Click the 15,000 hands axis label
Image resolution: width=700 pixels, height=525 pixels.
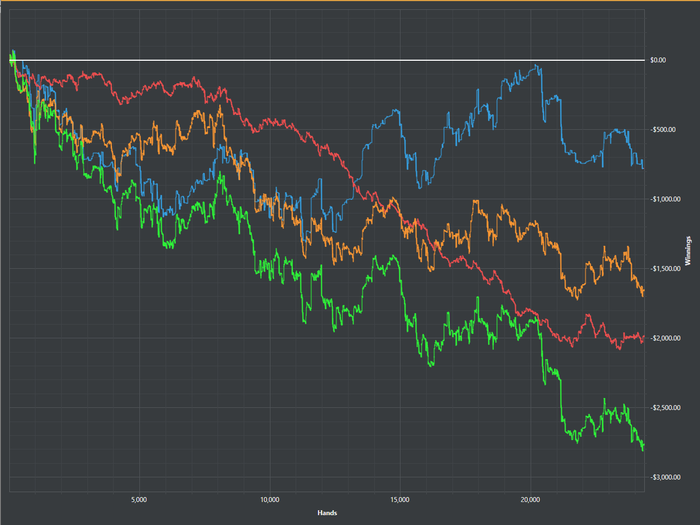pos(400,500)
